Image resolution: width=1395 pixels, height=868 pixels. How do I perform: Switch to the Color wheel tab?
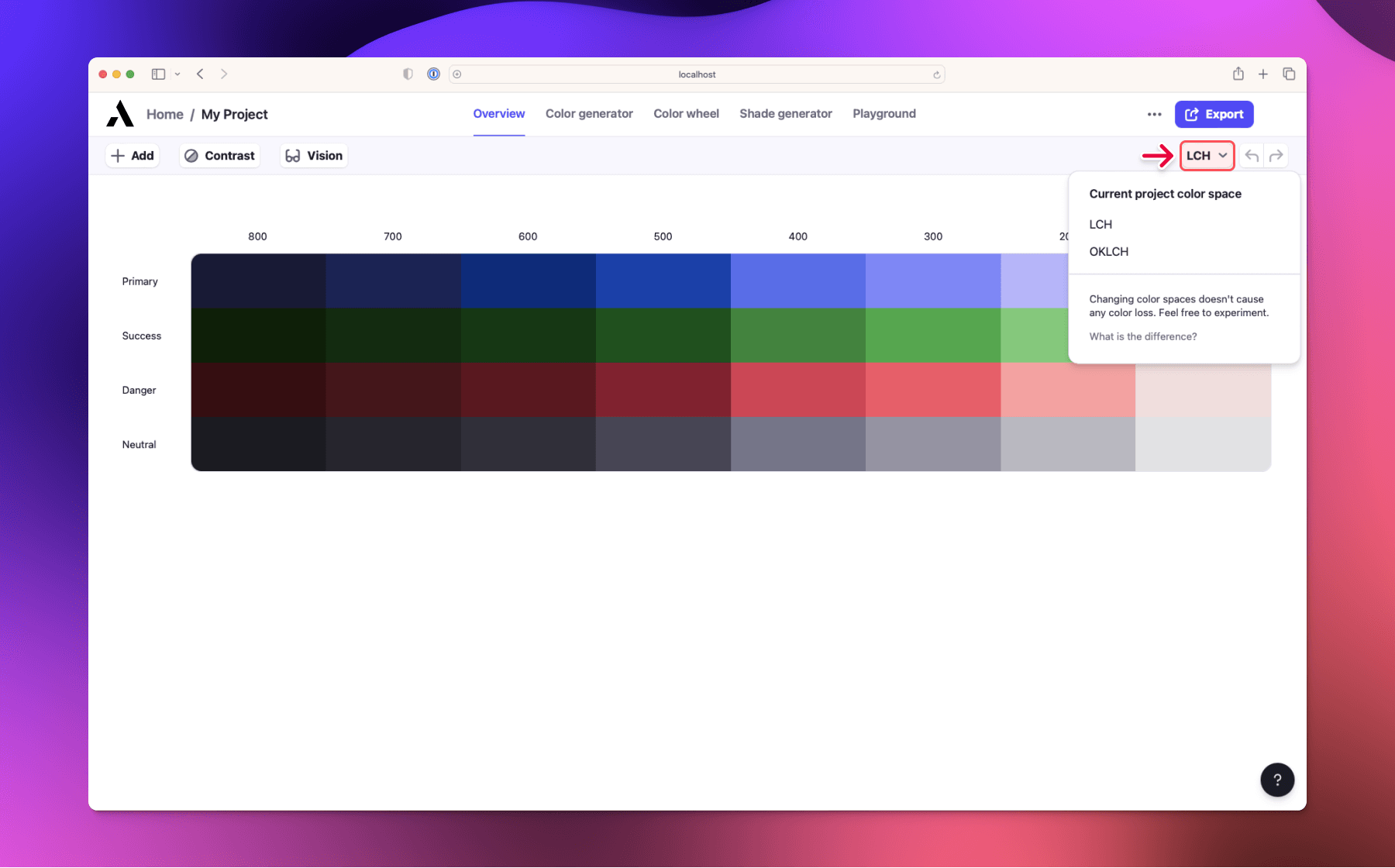[685, 114]
